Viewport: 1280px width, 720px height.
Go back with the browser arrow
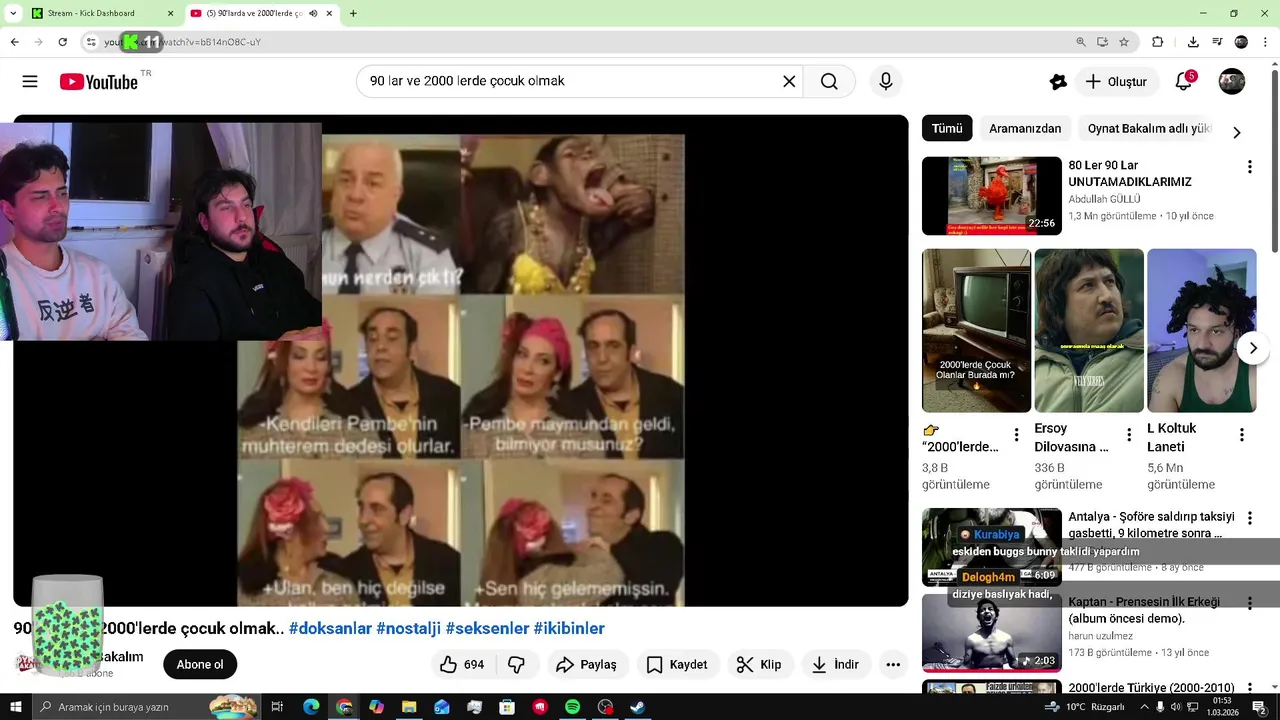[x=14, y=42]
